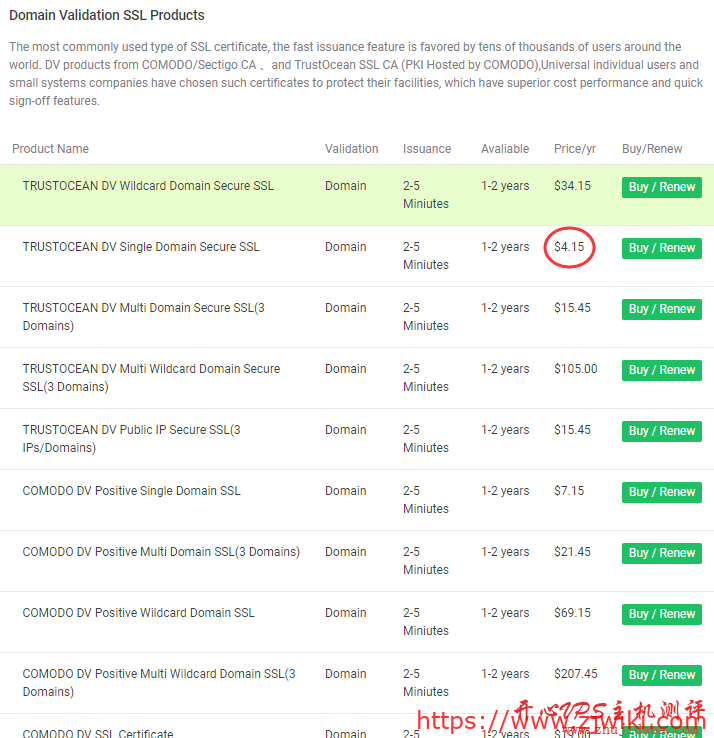
Task: Buy TRUSTOCEAN DV Wildcard Domain Secure SSL
Action: pos(661,187)
